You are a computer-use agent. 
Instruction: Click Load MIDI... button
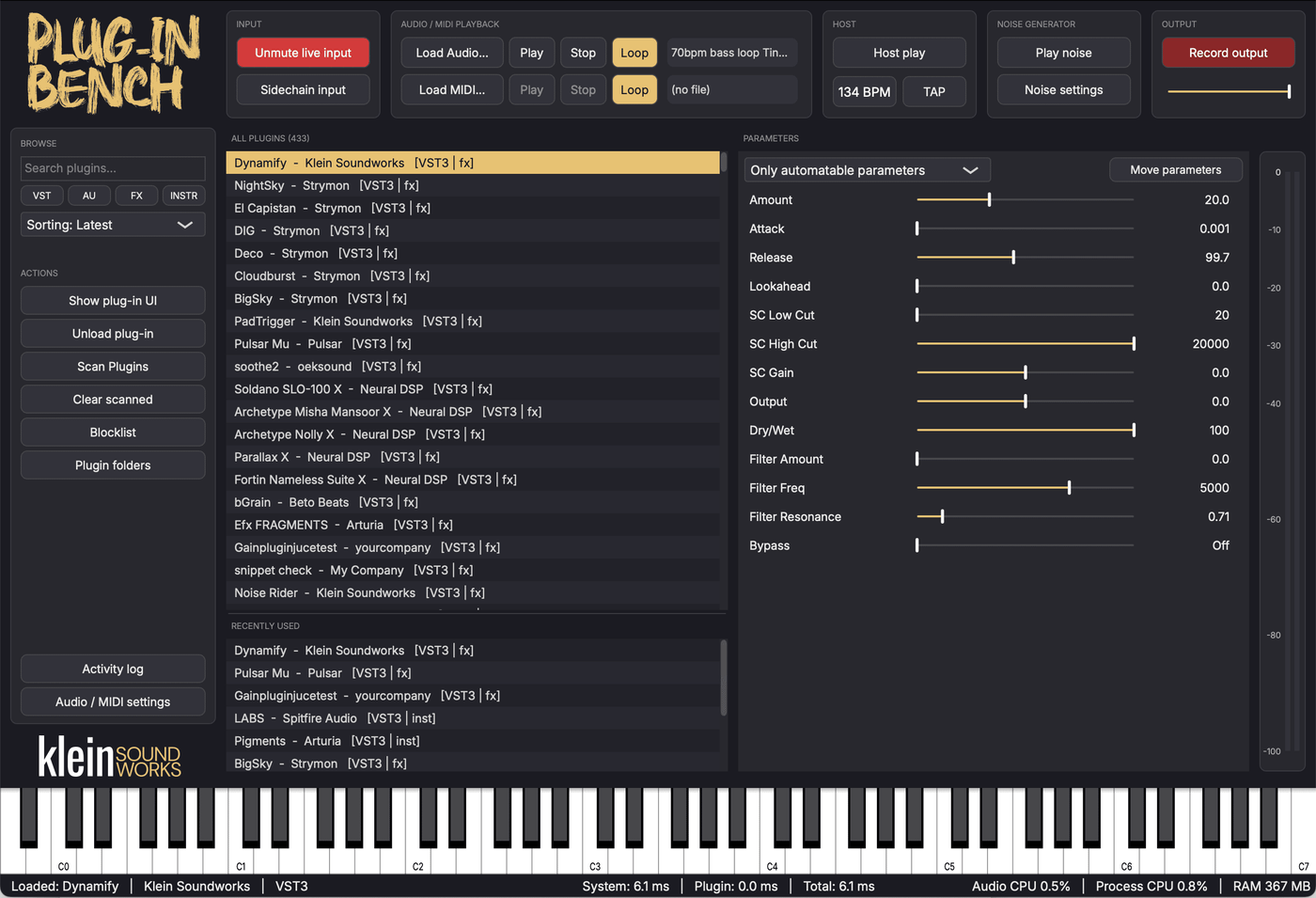click(452, 89)
